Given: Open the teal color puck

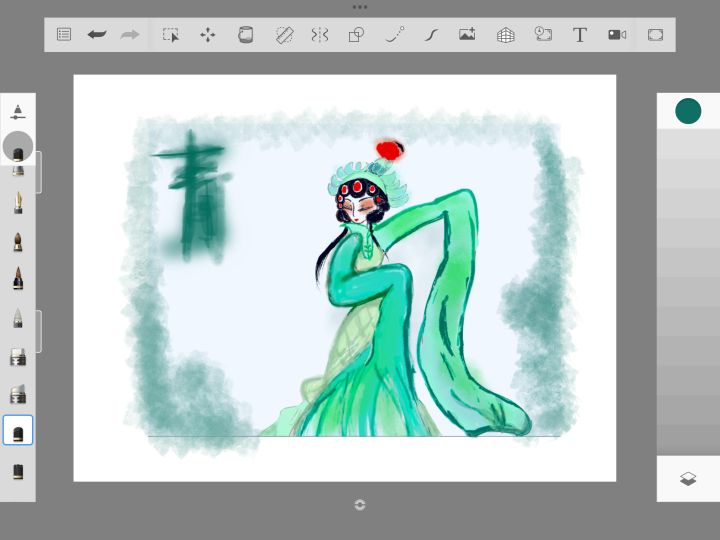Looking at the screenshot, I should [x=688, y=111].
